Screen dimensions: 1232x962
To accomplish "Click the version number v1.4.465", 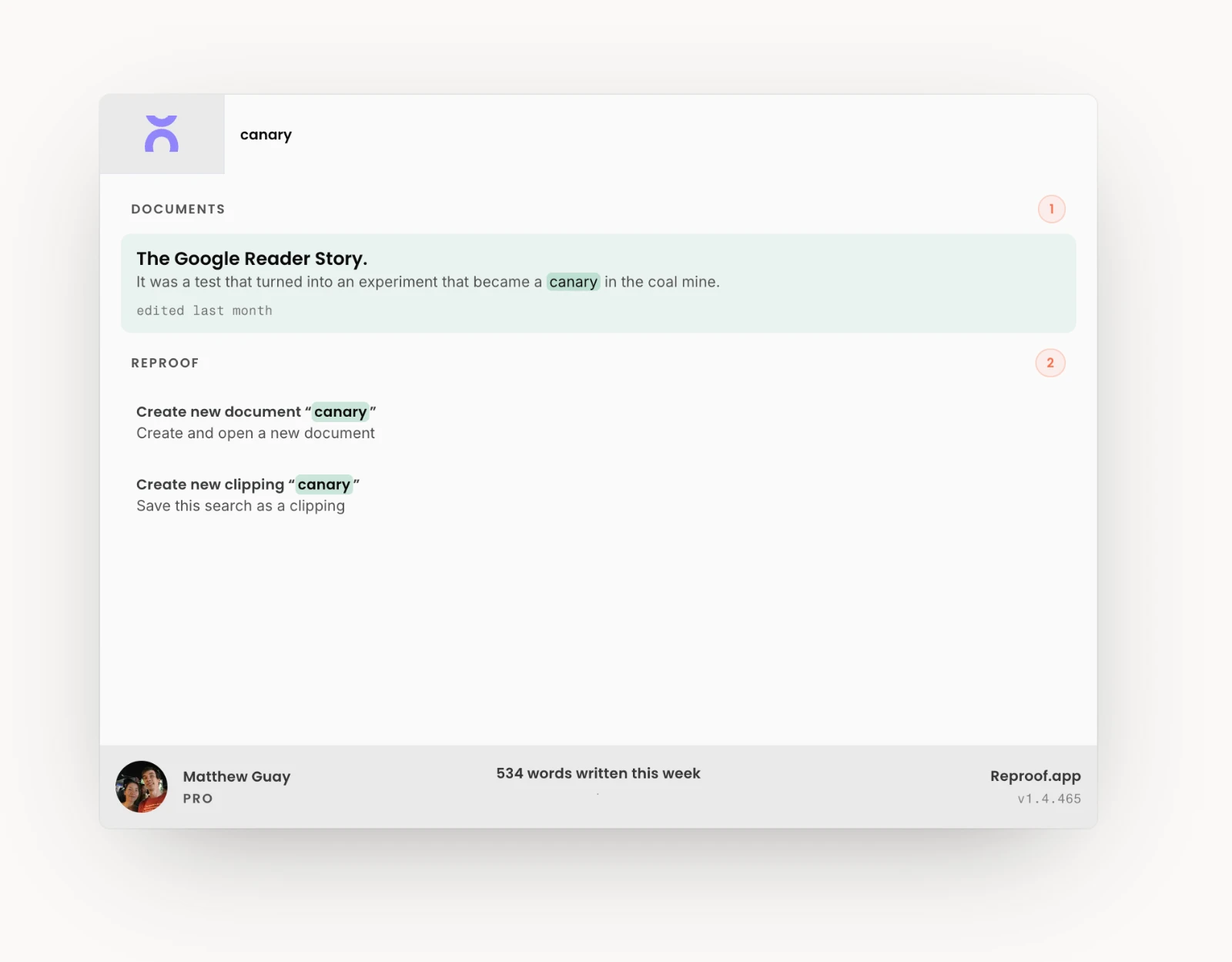I will tap(1049, 799).
